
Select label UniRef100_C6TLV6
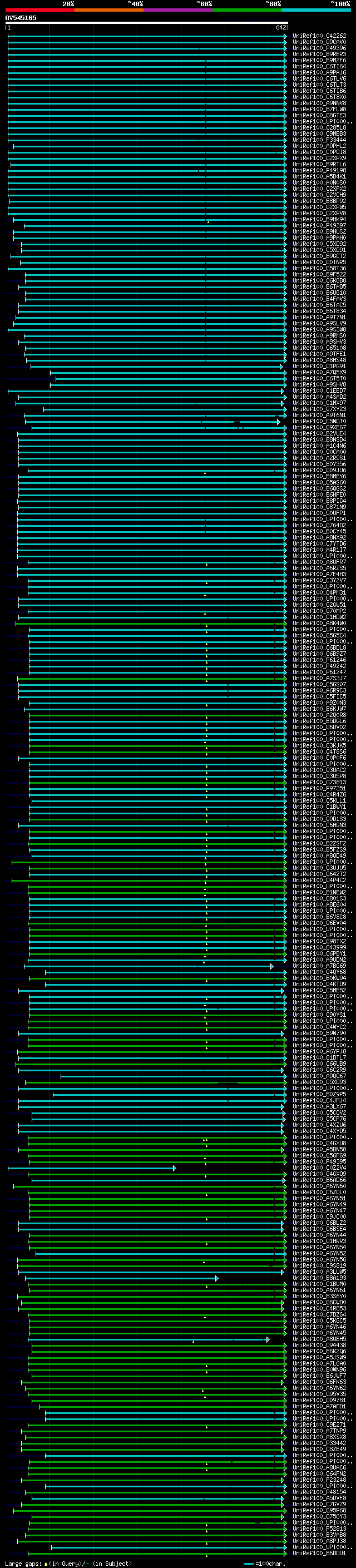[x=319, y=78]
